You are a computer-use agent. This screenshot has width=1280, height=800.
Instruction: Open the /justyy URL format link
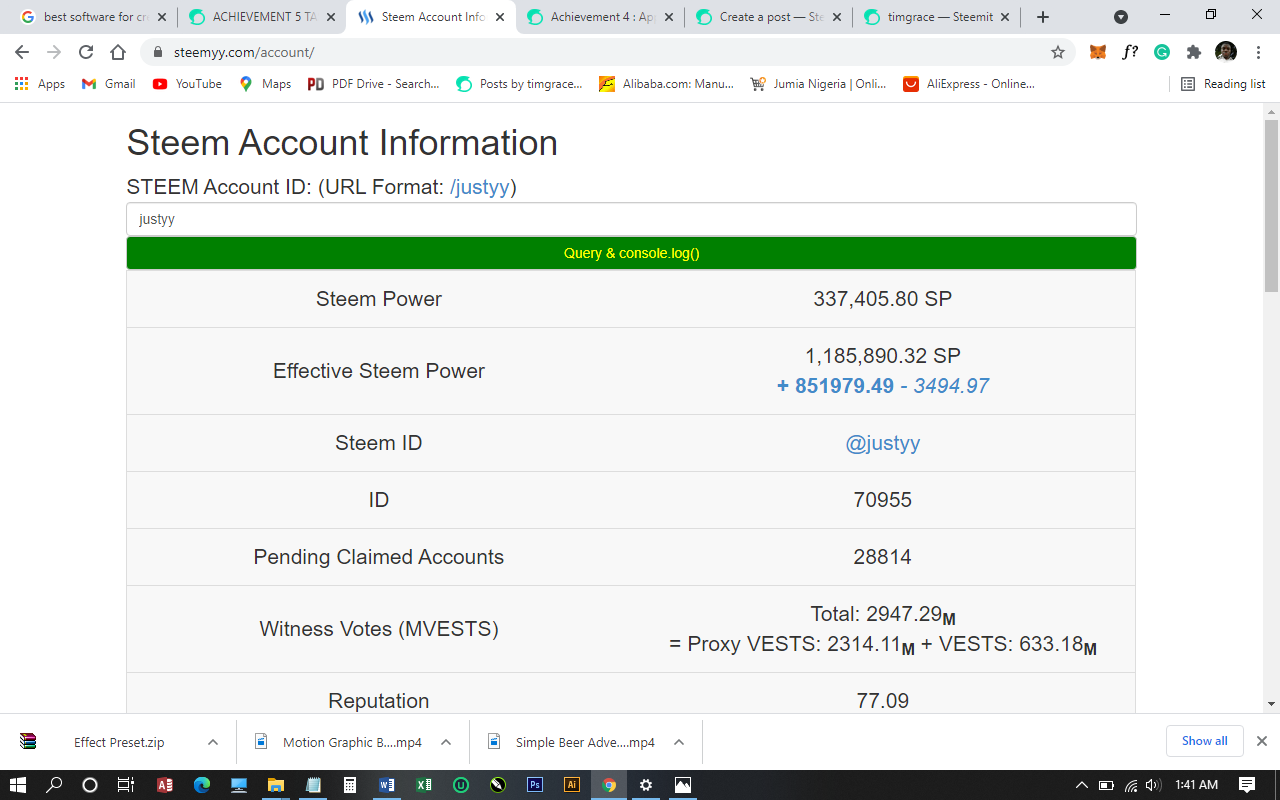(x=480, y=187)
